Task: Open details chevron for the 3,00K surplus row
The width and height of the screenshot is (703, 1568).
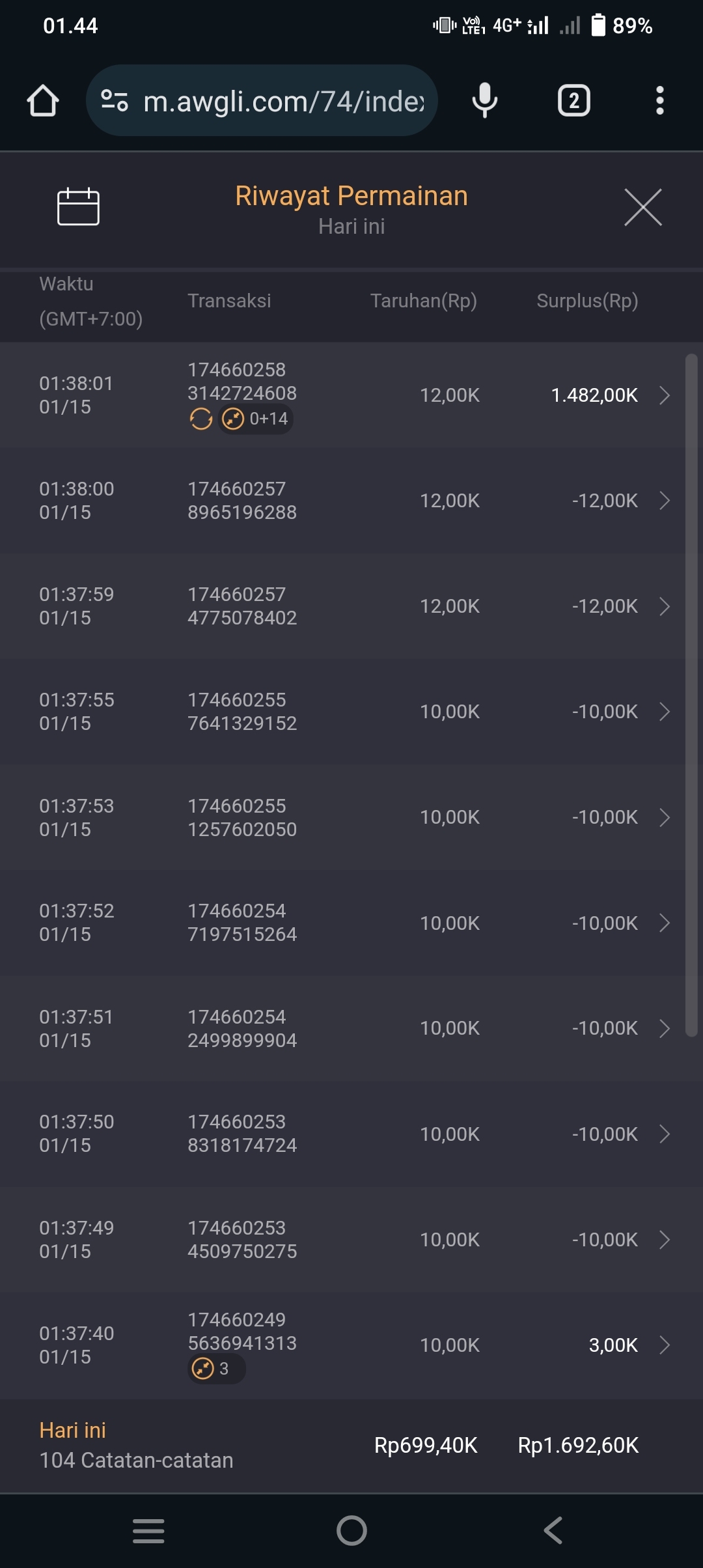Action: (x=665, y=1345)
